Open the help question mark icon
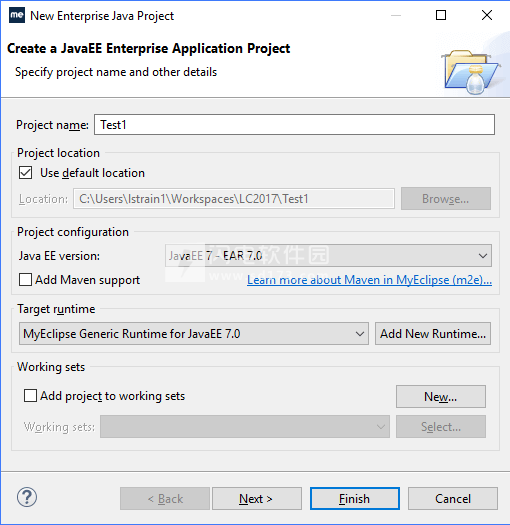 (x=27, y=497)
